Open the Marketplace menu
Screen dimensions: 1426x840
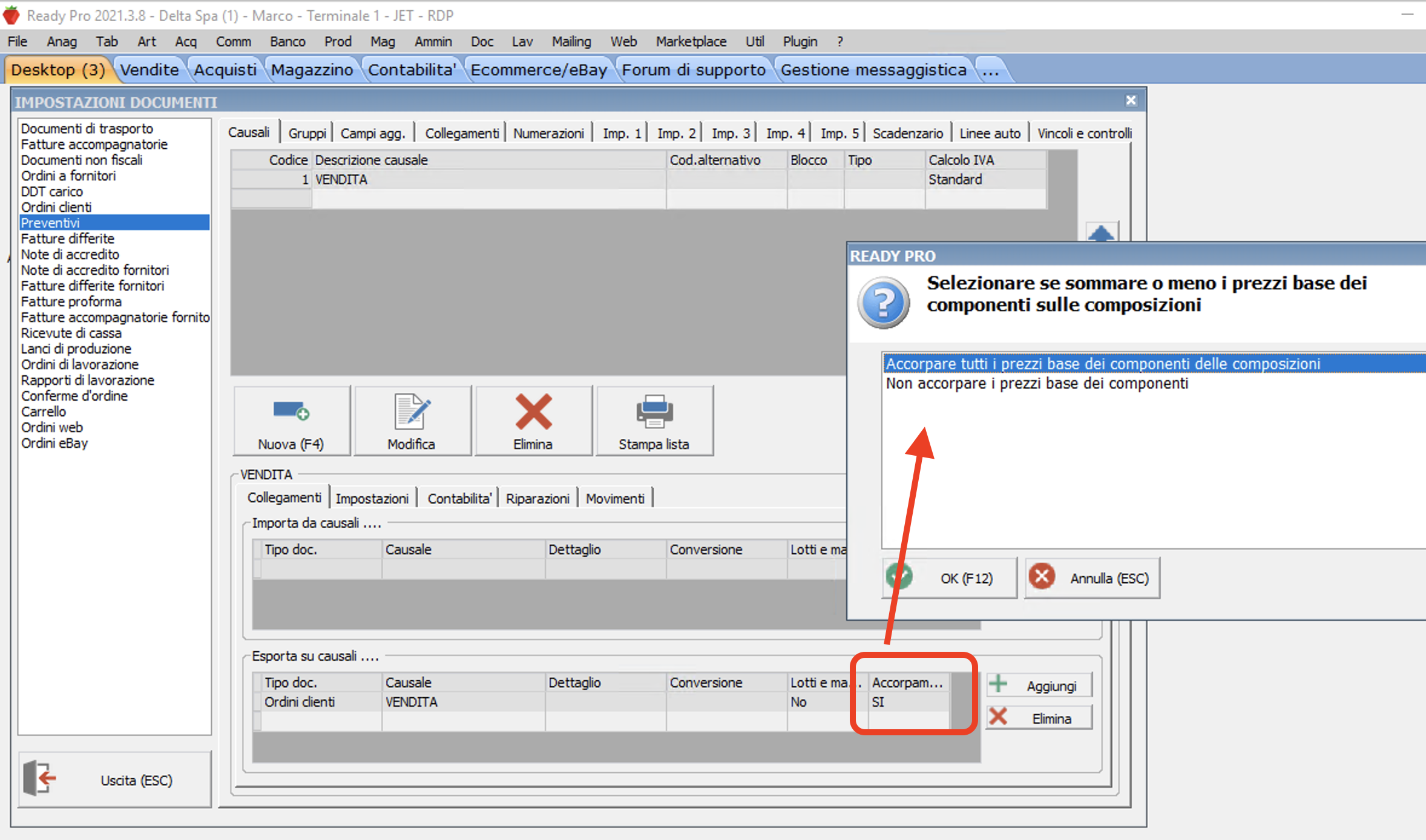coord(691,41)
